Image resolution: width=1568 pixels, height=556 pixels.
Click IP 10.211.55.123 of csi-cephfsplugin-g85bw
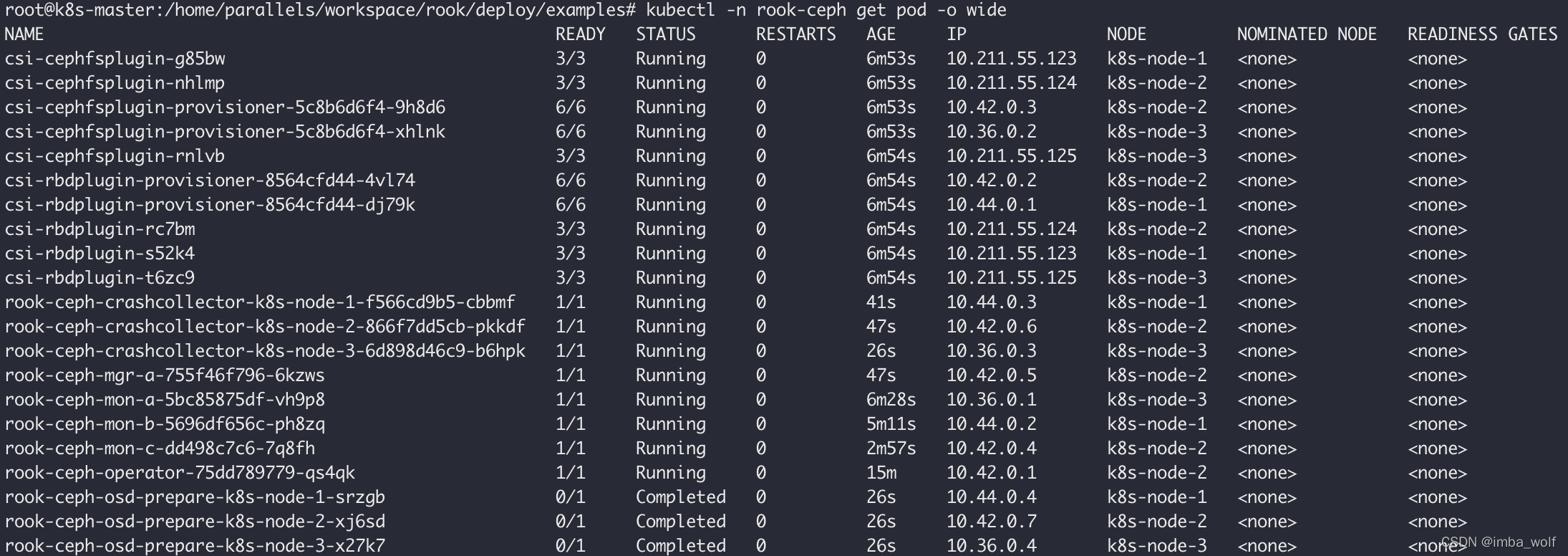click(x=1012, y=59)
